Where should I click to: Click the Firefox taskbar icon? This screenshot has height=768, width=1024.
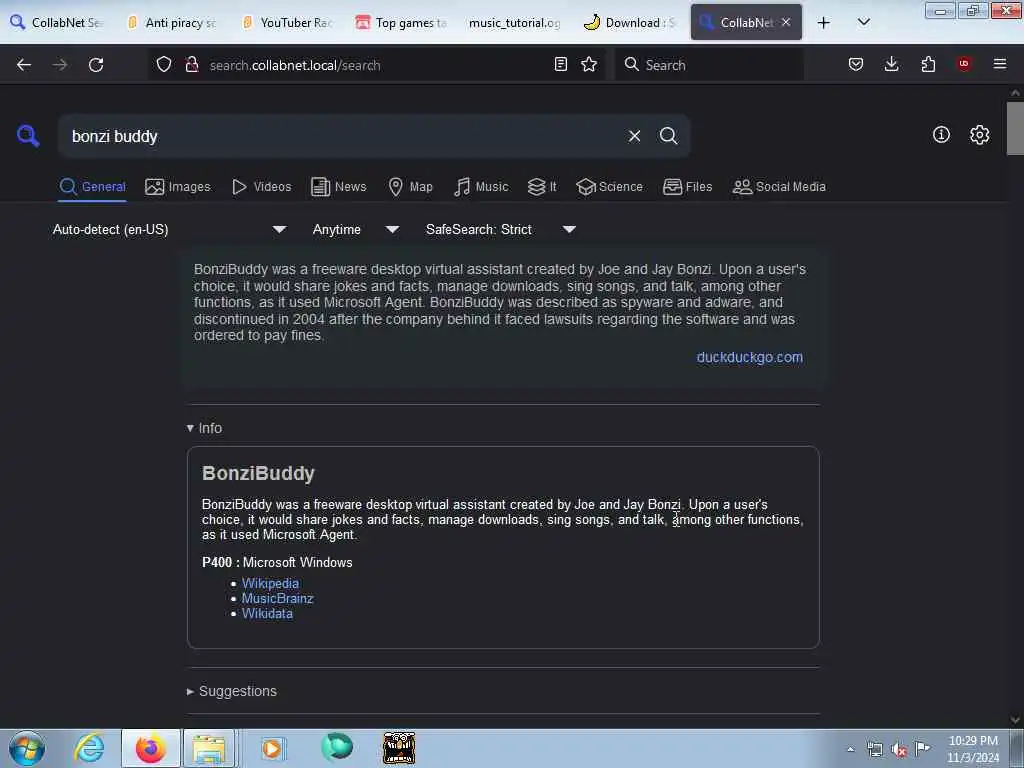[x=151, y=748]
